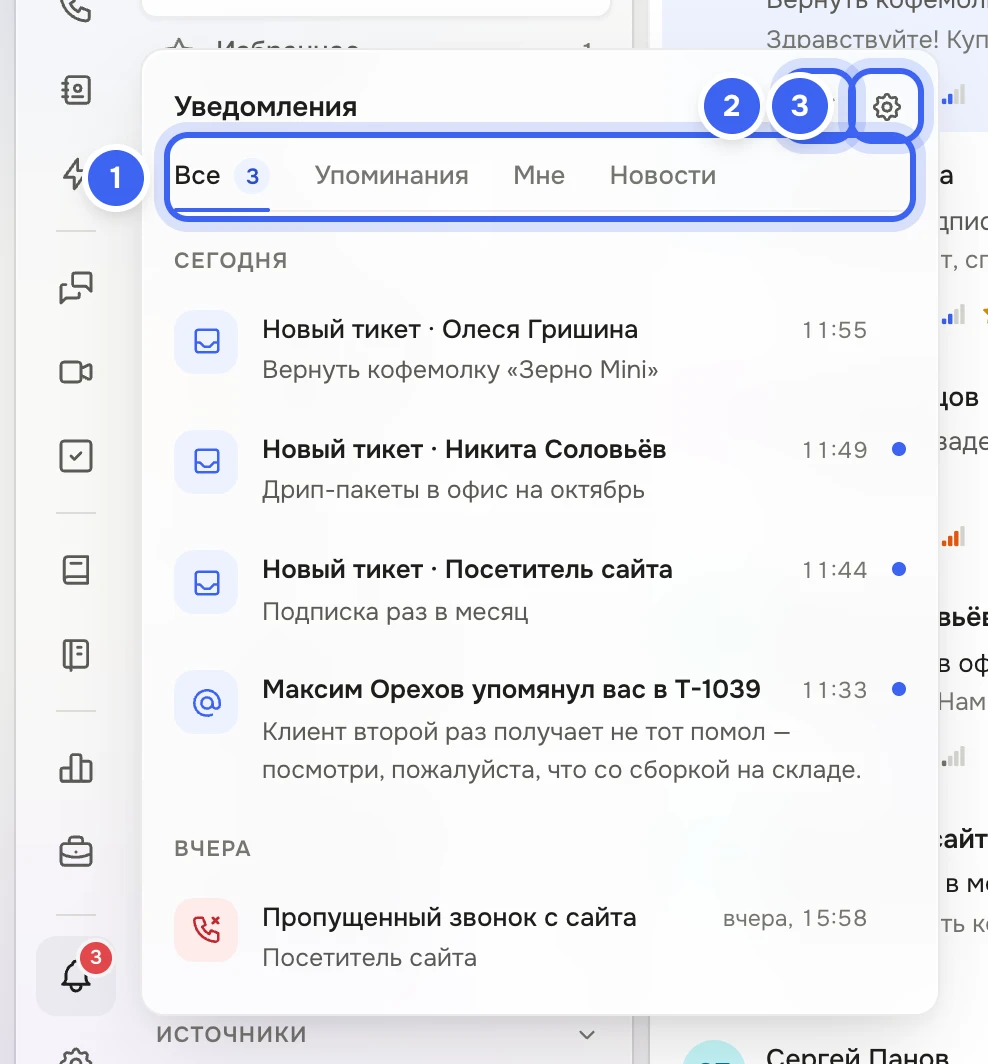Mark the 11:44 notification read via blue dot

899,569
